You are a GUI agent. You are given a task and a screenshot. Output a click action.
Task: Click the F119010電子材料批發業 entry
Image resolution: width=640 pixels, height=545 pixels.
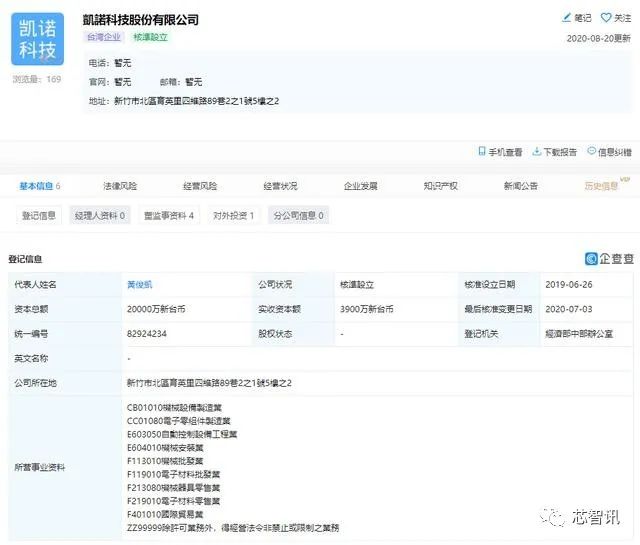click(173, 474)
